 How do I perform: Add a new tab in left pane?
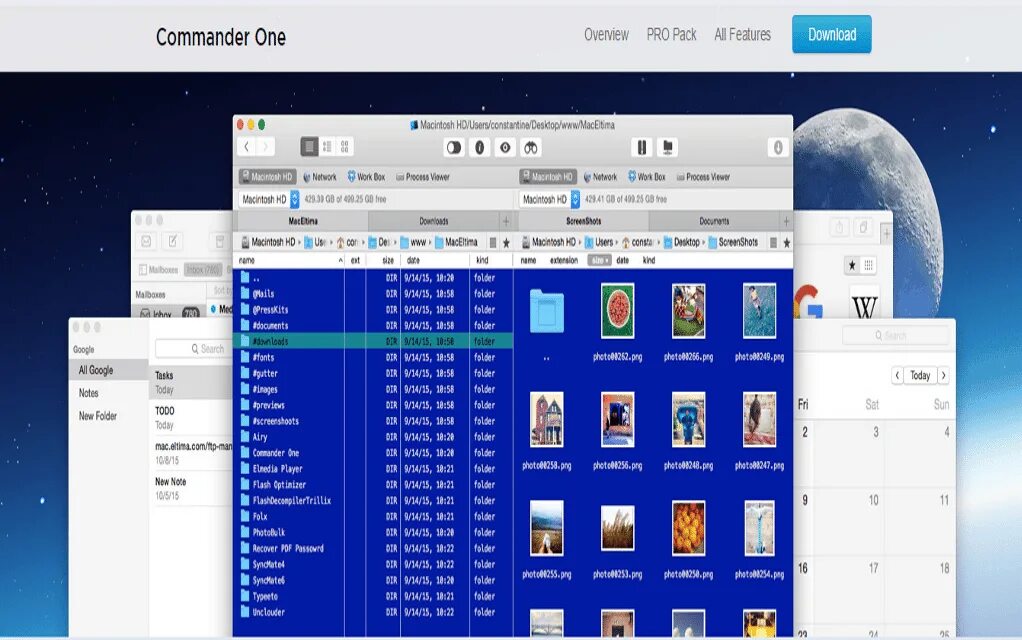coord(506,221)
